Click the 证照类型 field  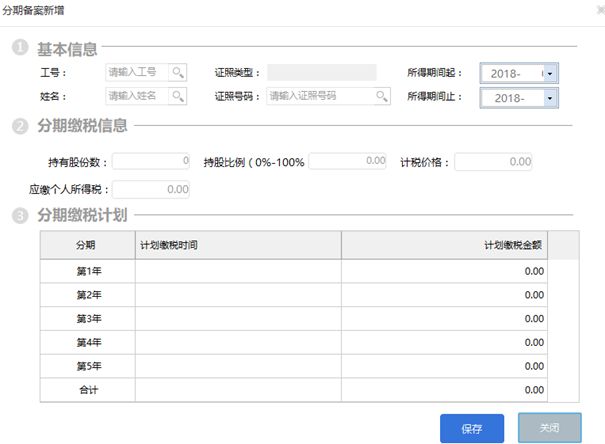click(x=321, y=73)
